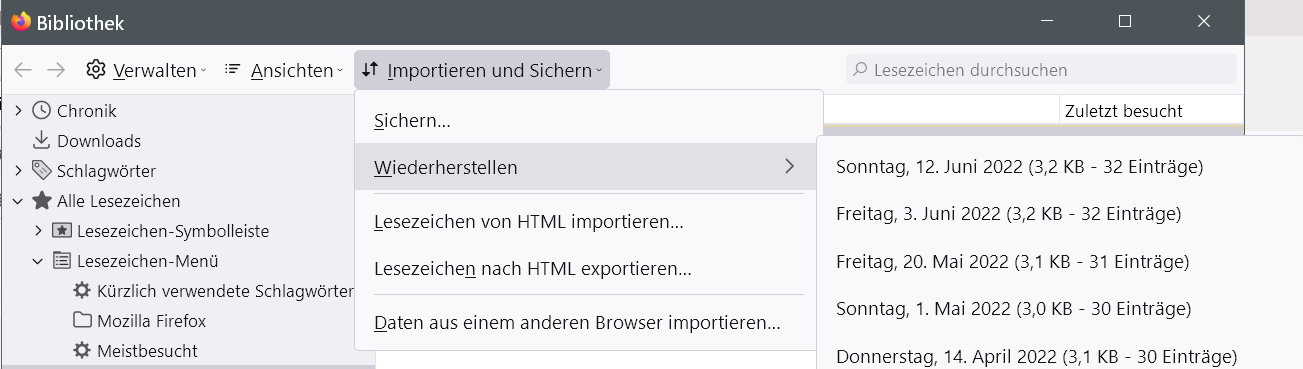Click the Alle Lesezeichen star icon

42,201
